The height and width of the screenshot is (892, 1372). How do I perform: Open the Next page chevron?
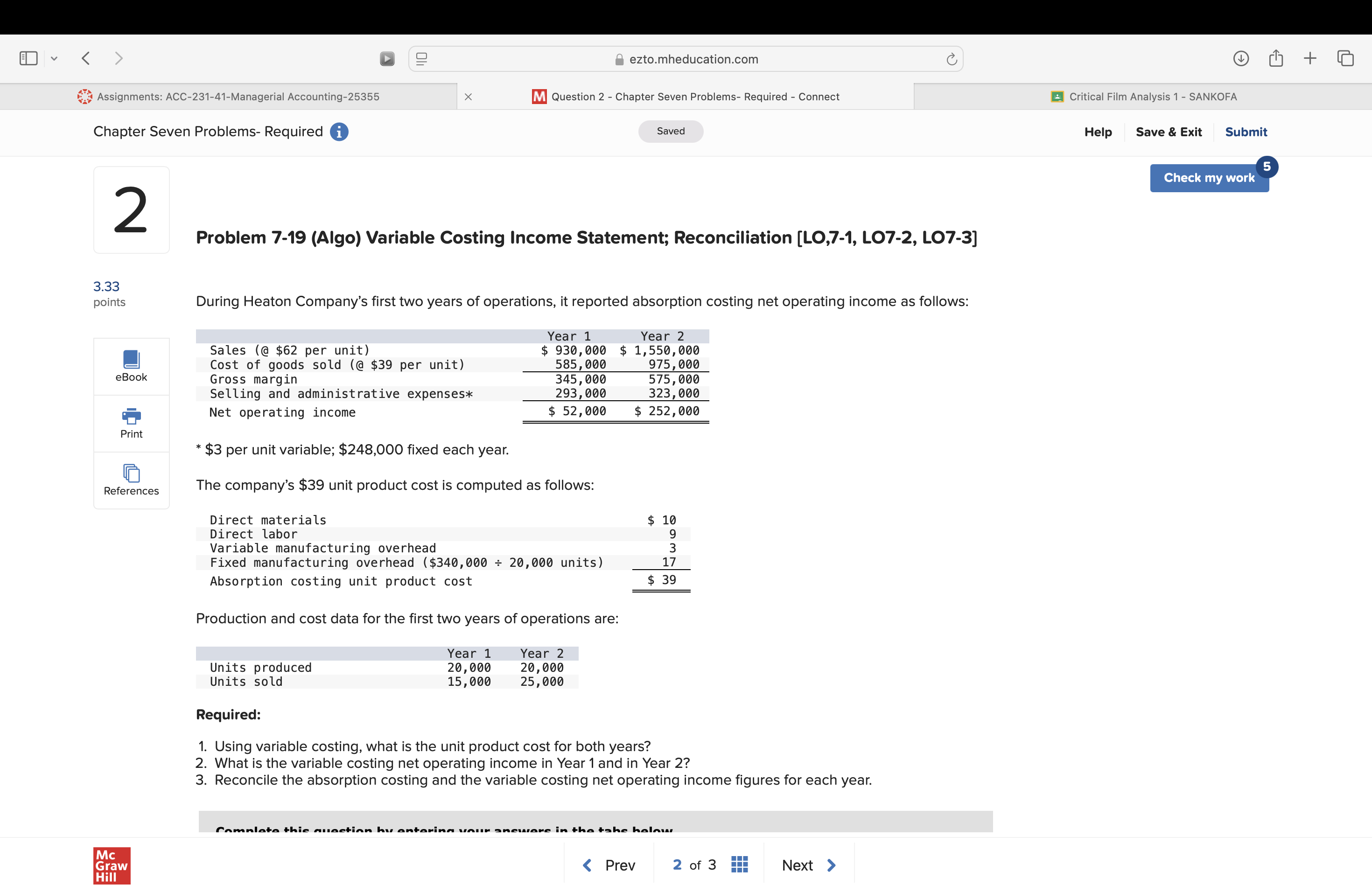pyautogui.click(x=831, y=864)
